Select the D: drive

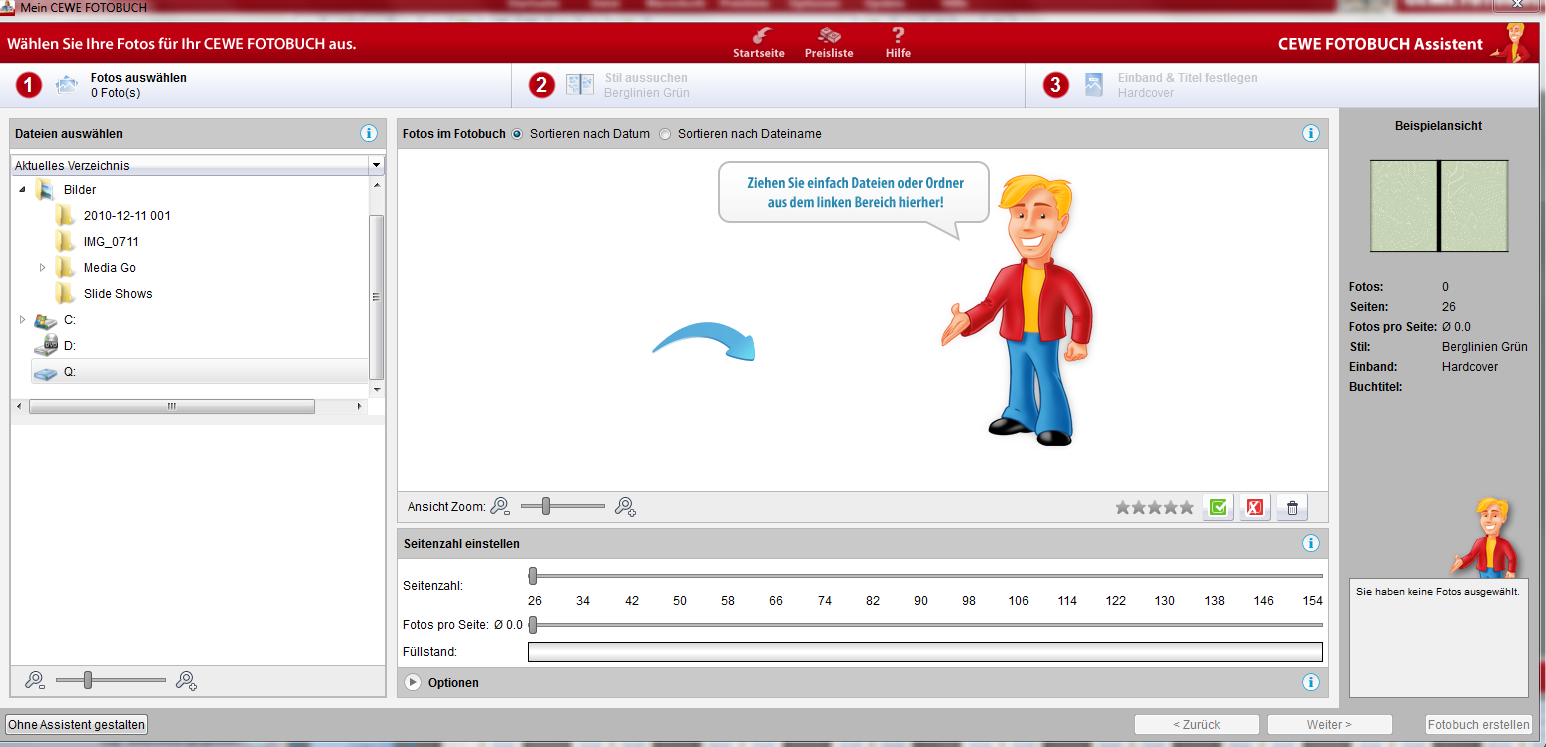(x=70, y=345)
